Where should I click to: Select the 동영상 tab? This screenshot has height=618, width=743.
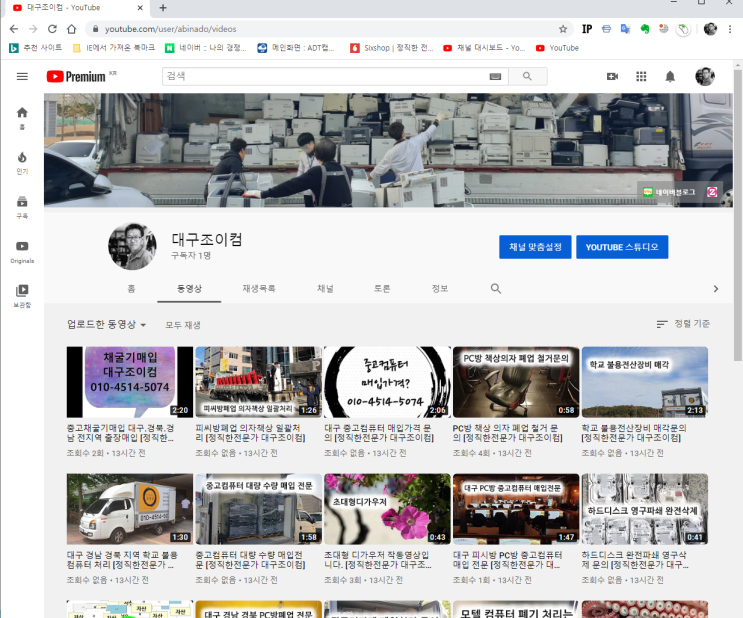coord(189,289)
